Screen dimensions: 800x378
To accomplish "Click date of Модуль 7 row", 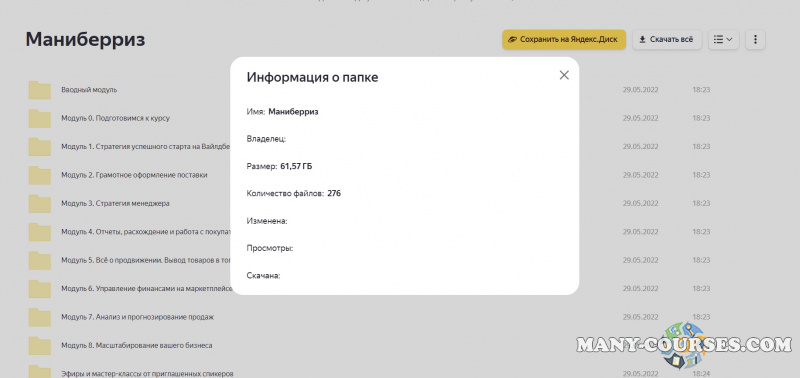I will [x=640, y=317].
